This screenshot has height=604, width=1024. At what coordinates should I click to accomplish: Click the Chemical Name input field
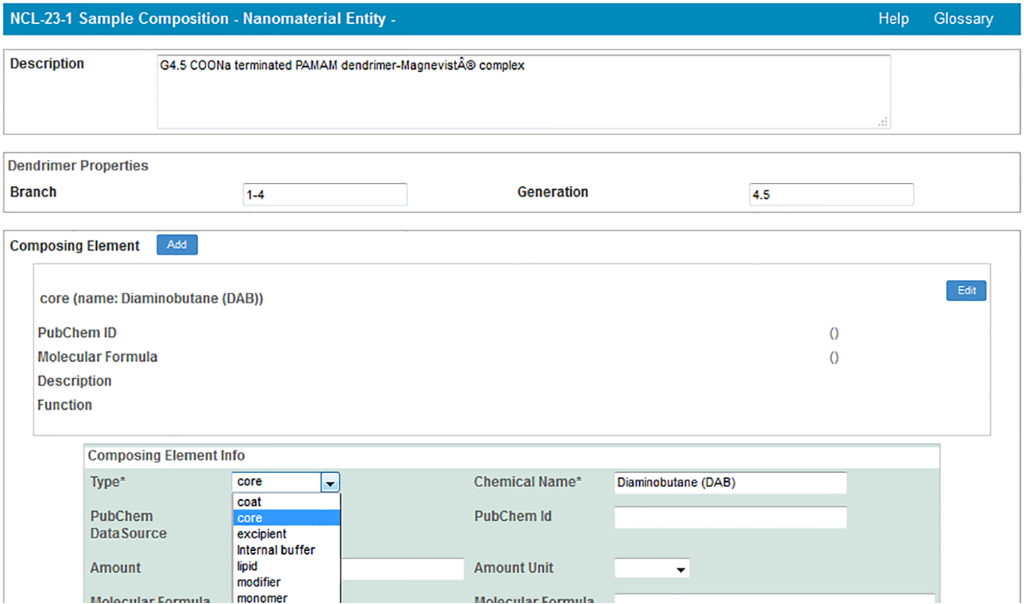730,483
